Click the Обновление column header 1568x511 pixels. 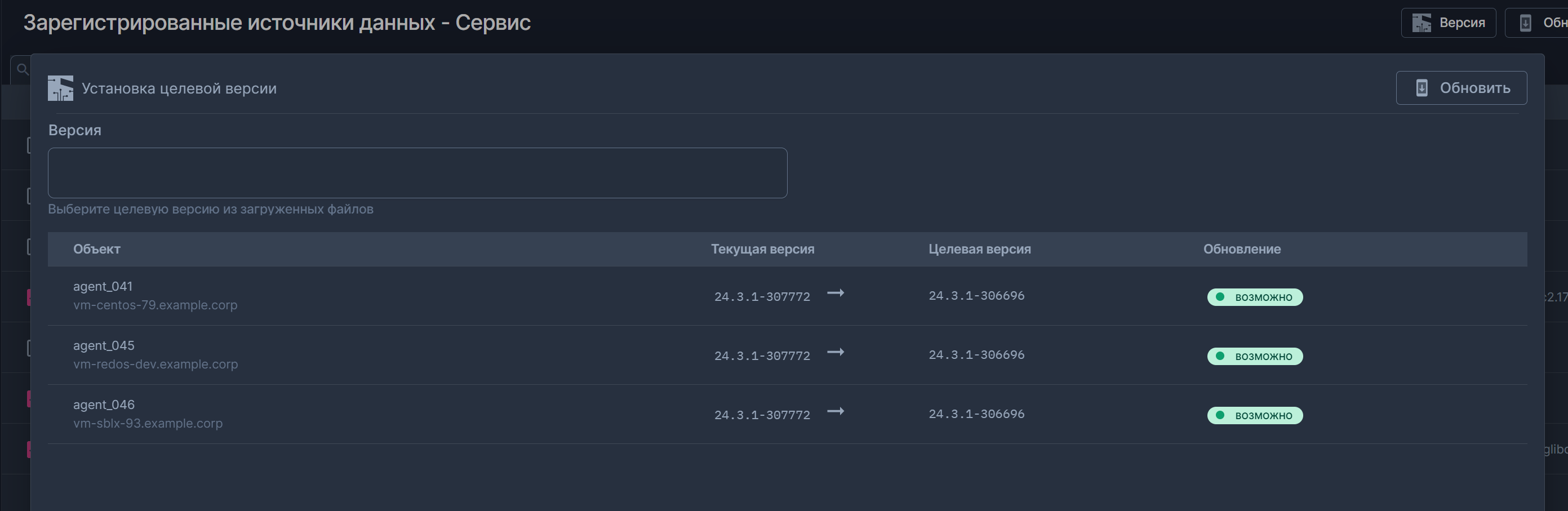click(1241, 249)
